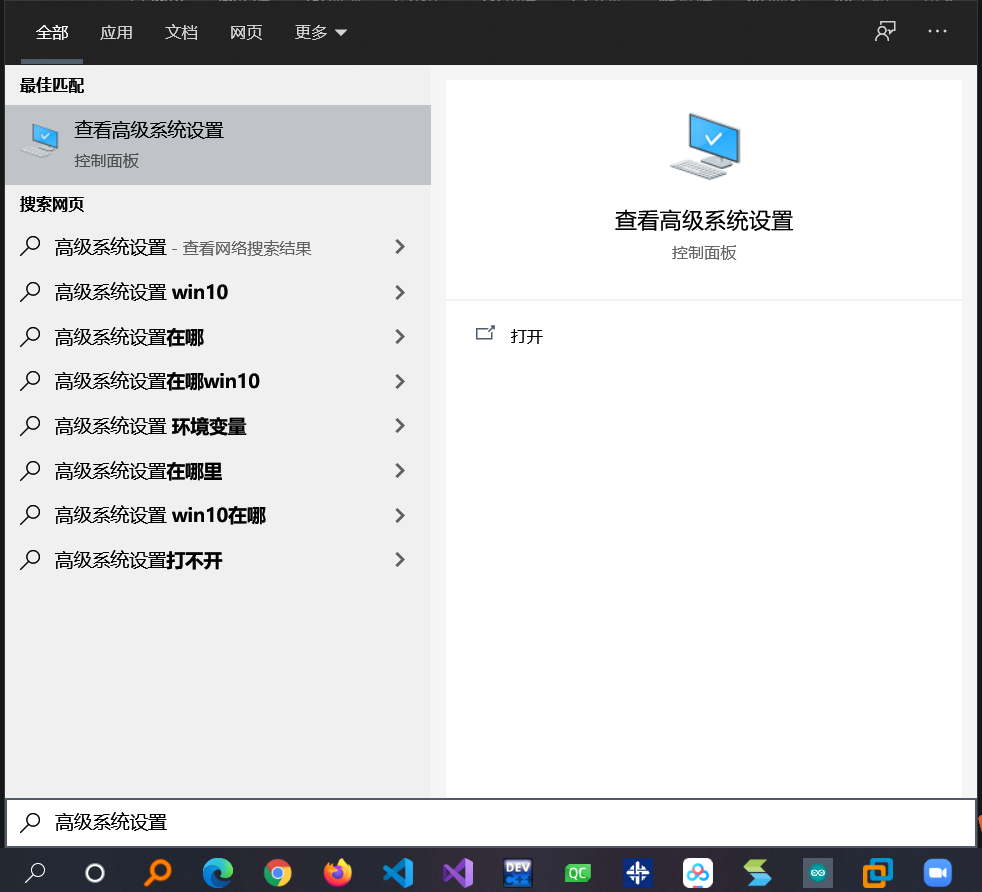Image resolution: width=982 pixels, height=892 pixels.
Task: Open the 全部 tab
Action: tap(51, 33)
